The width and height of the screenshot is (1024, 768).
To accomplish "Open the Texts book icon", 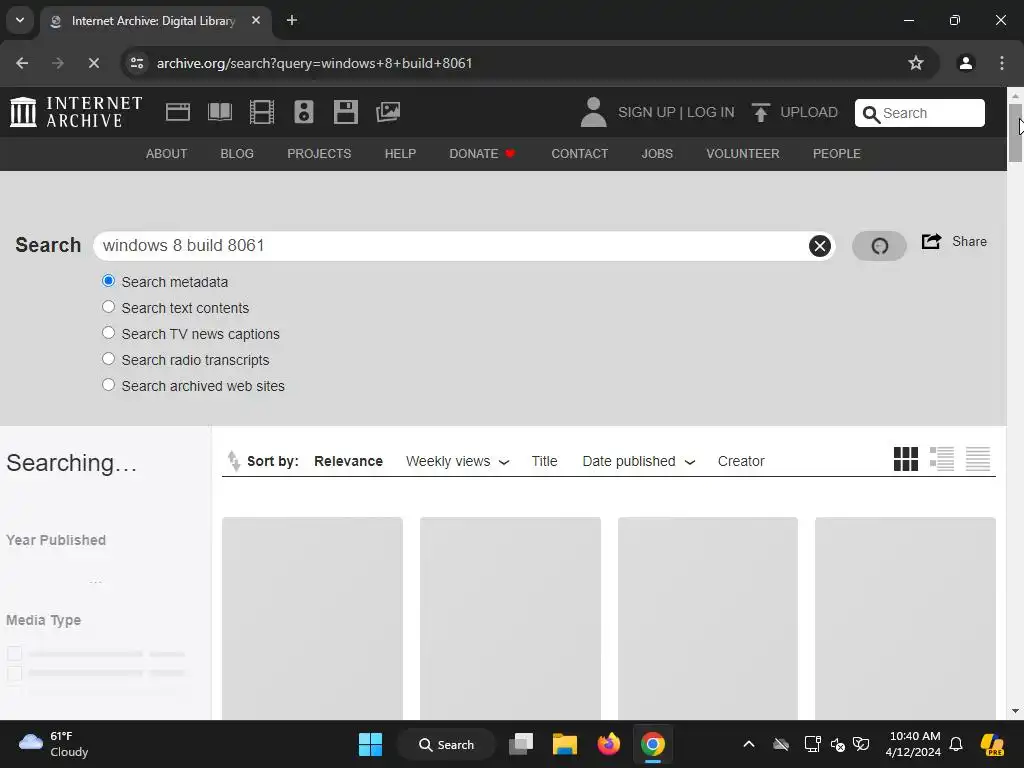I will click(219, 112).
